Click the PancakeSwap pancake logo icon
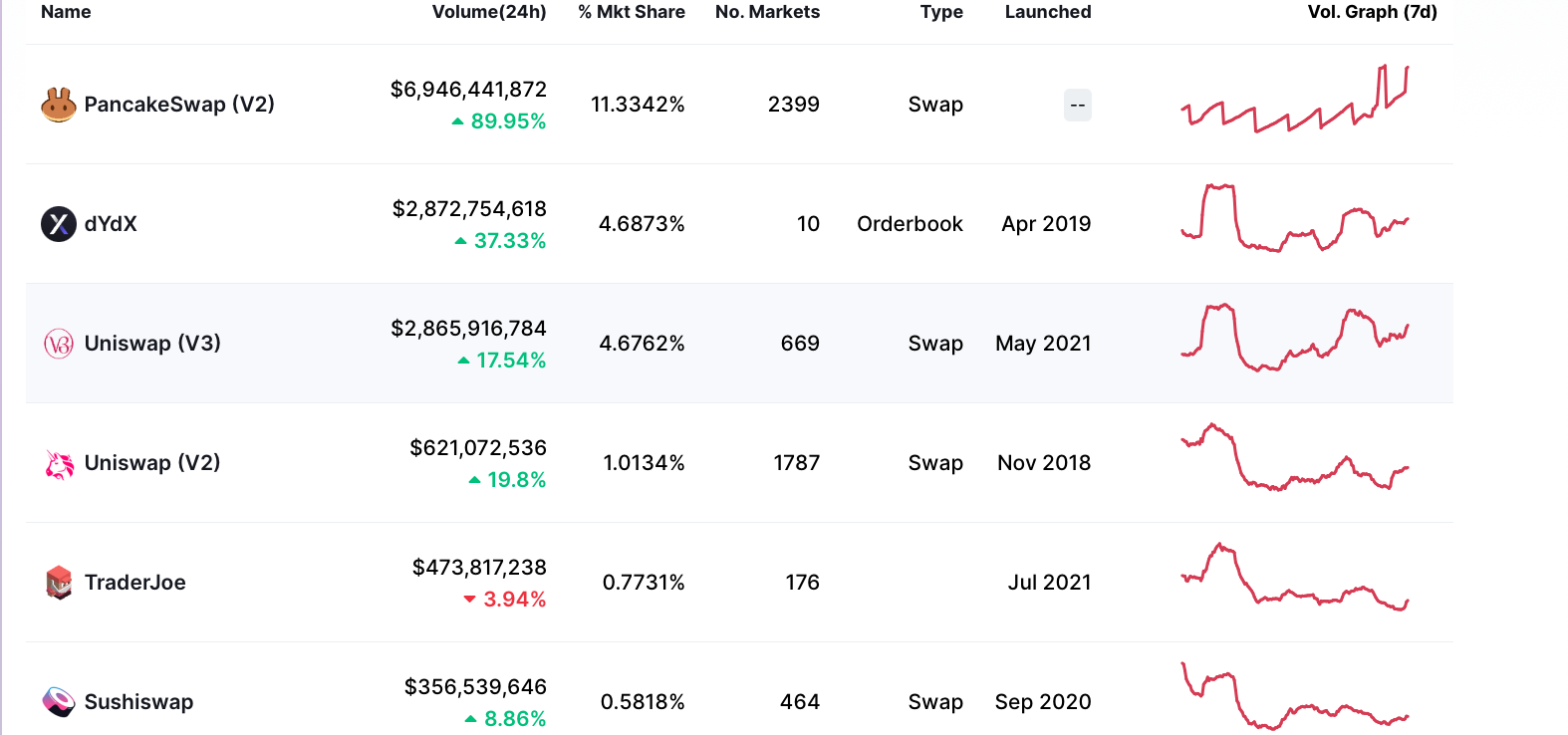1568x735 pixels. tap(59, 105)
